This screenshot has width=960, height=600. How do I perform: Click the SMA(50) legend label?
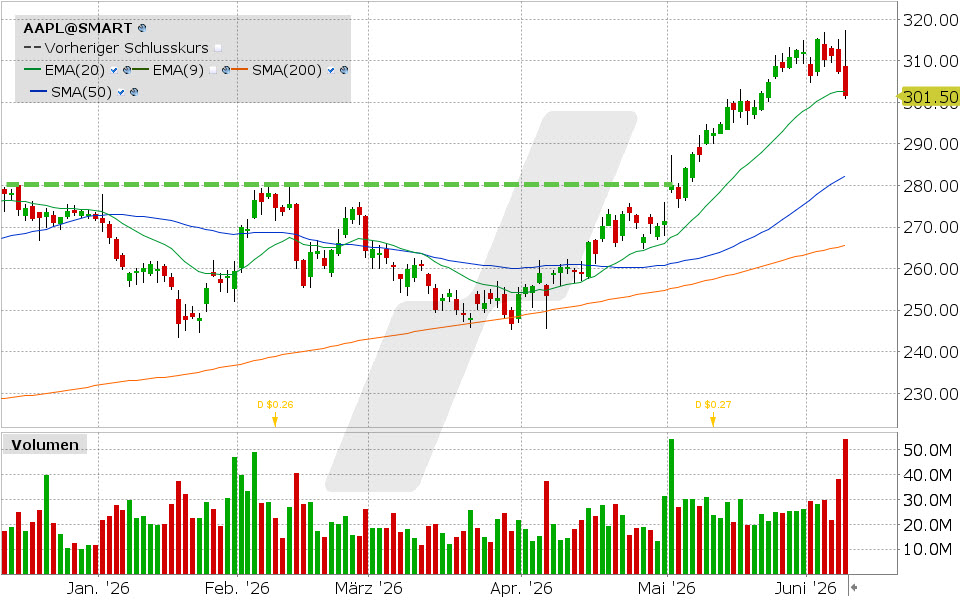[81, 92]
